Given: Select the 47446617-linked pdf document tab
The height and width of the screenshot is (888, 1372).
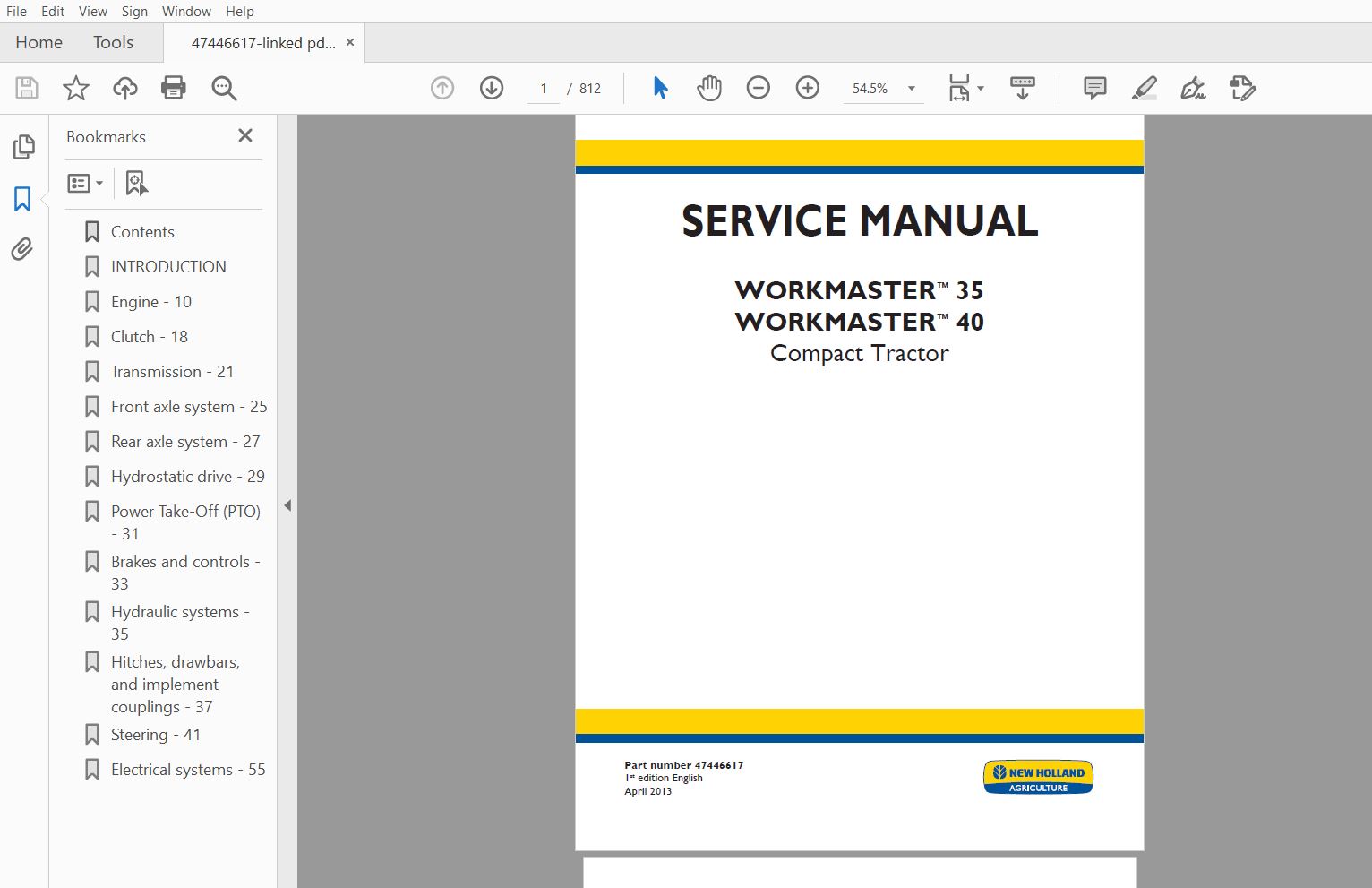Looking at the screenshot, I should click(x=263, y=42).
